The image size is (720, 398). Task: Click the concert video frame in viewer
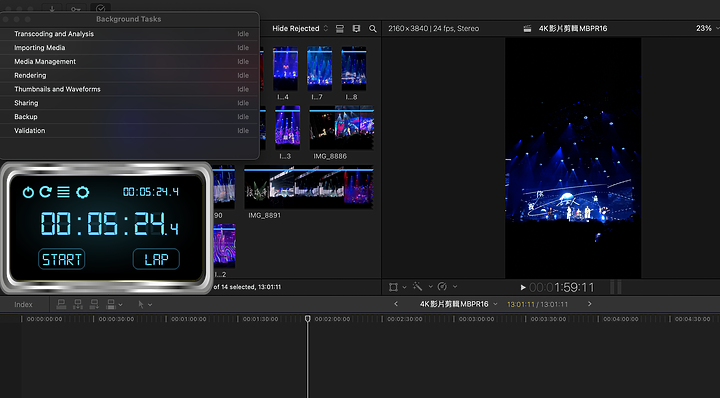[573, 158]
